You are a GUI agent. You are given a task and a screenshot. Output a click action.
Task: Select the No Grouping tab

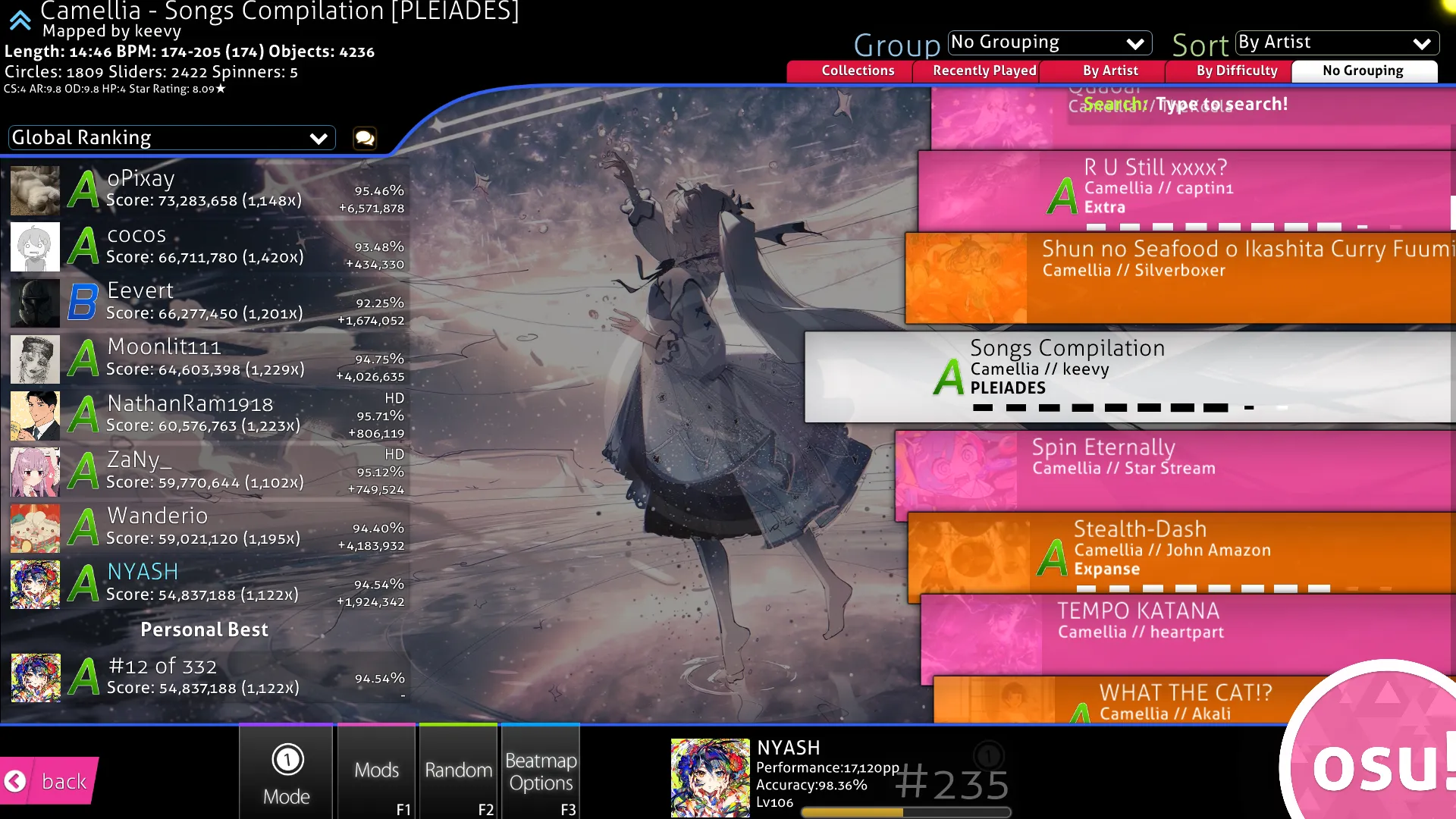(1364, 71)
